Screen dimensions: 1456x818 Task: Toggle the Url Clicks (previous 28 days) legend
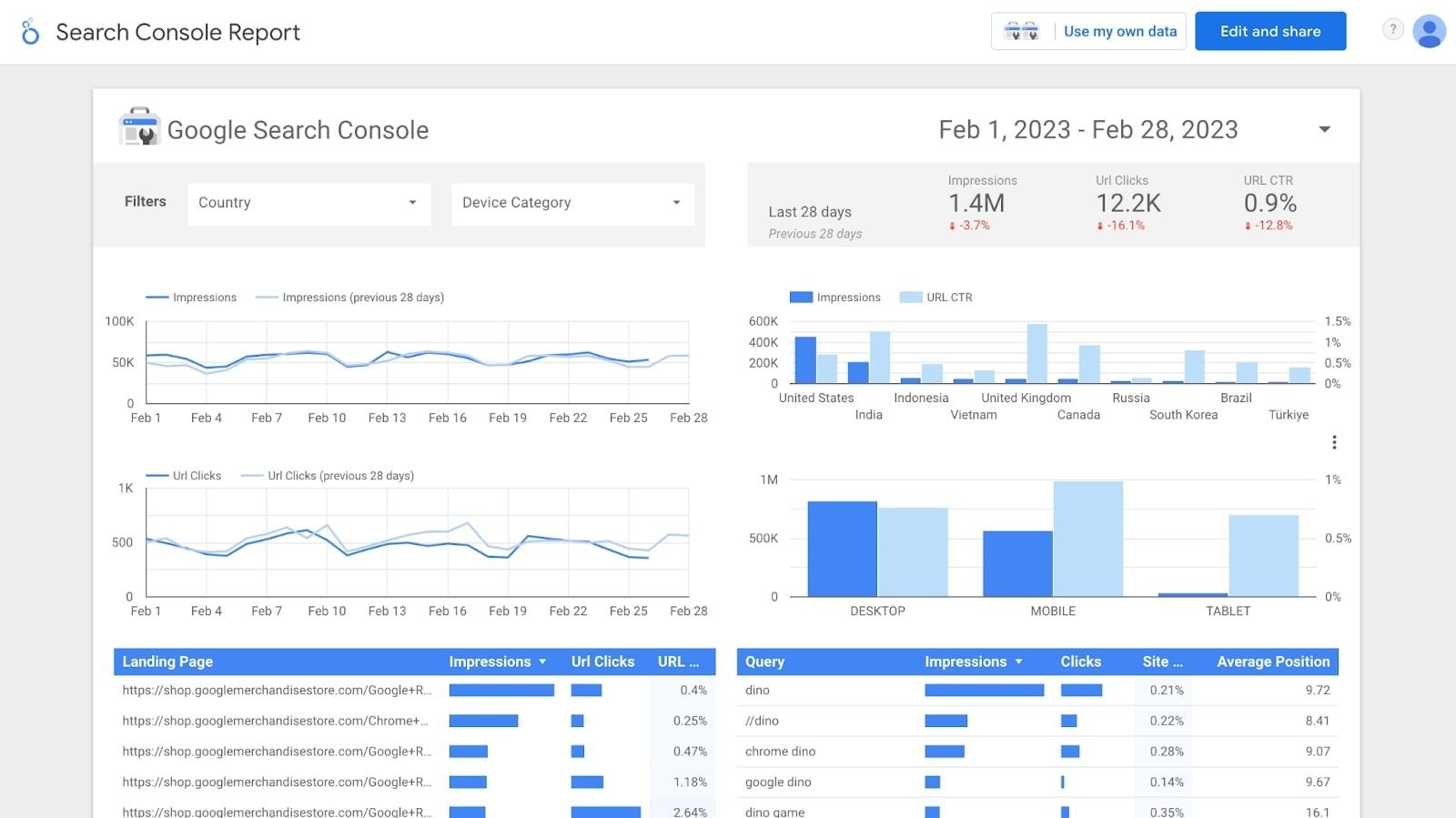(328, 476)
